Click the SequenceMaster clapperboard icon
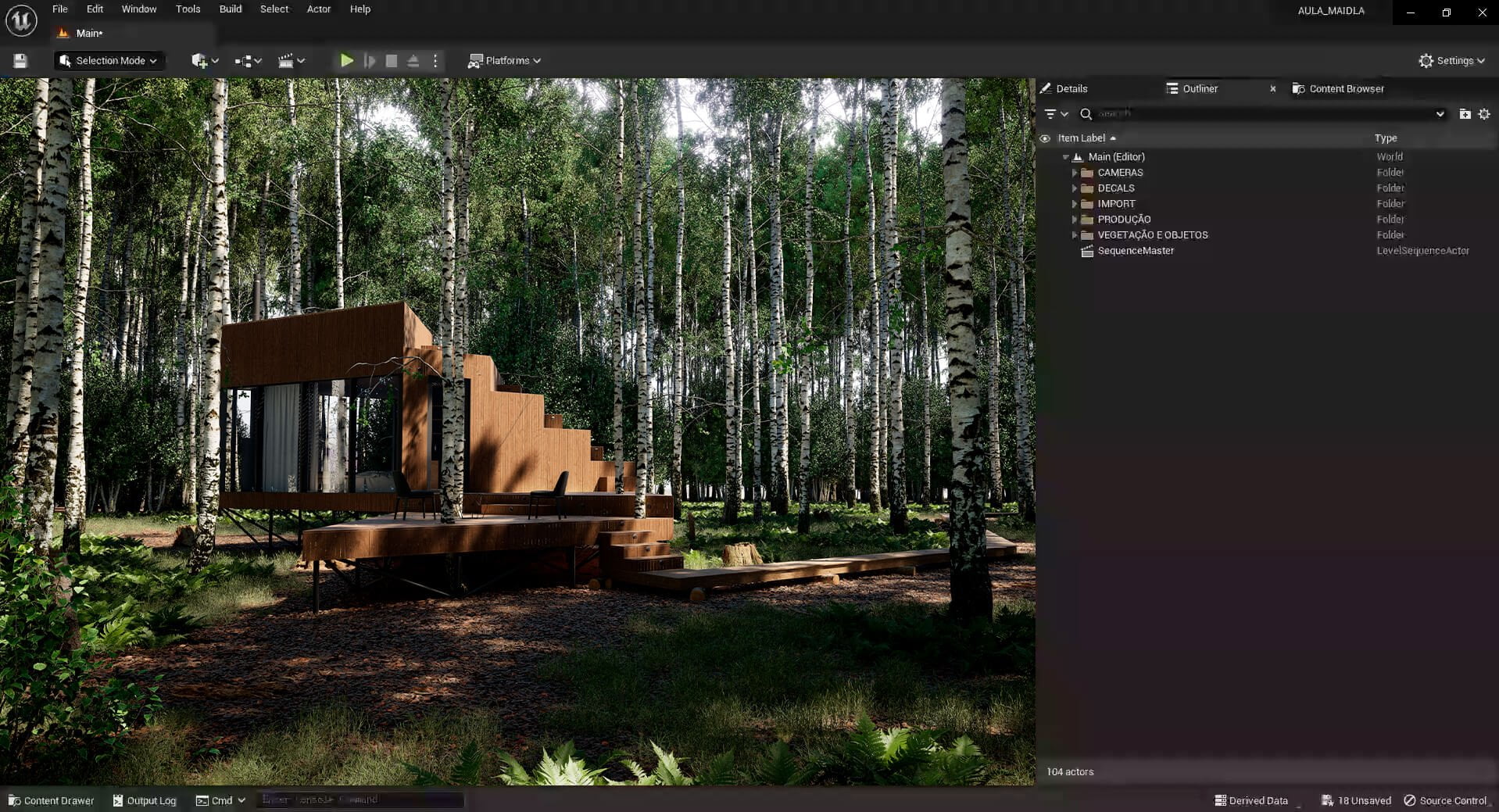The image size is (1499, 812). (x=1087, y=251)
